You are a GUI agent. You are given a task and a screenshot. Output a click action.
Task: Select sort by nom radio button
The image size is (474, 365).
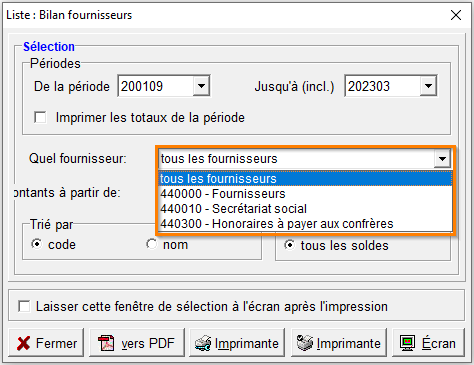pyautogui.click(x=151, y=244)
